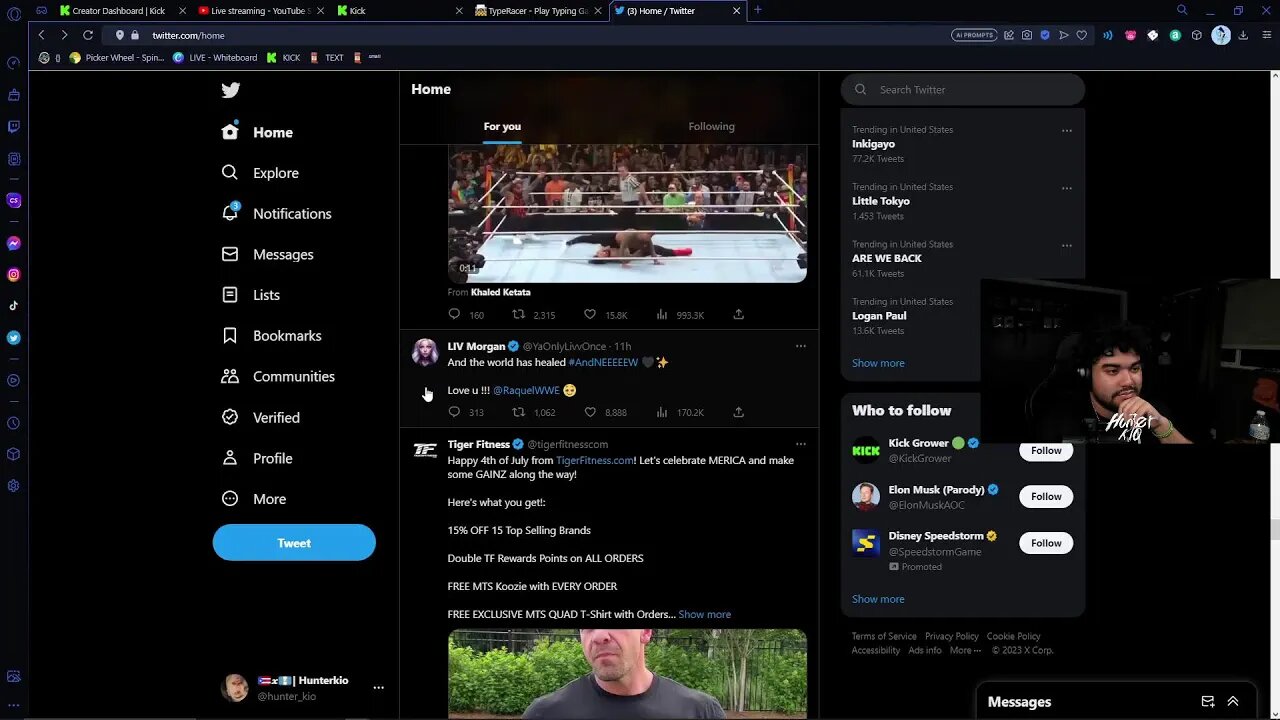
Task: Follow Disney Speedstorm
Action: pyautogui.click(x=1046, y=543)
